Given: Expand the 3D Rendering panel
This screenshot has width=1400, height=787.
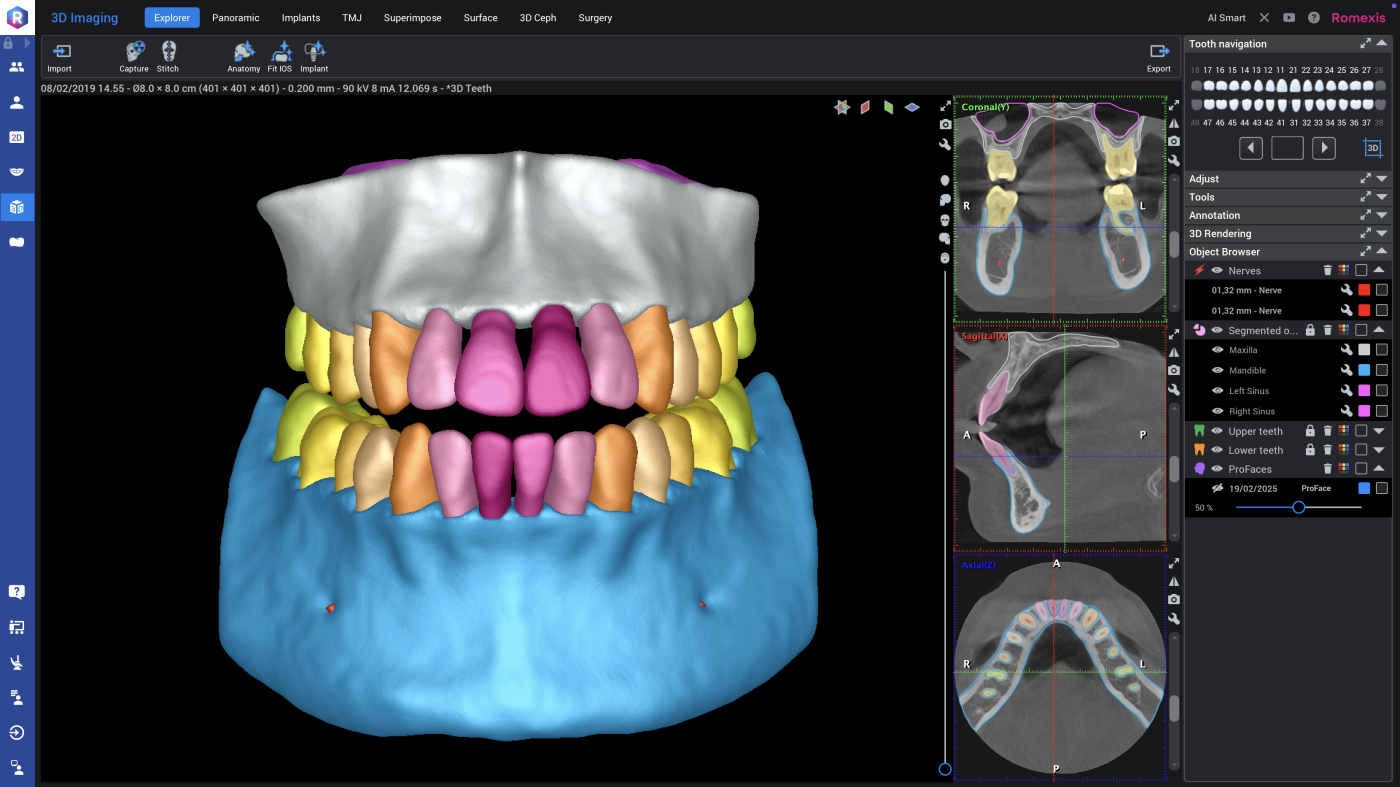Looking at the screenshot, I should (1381, 234).
